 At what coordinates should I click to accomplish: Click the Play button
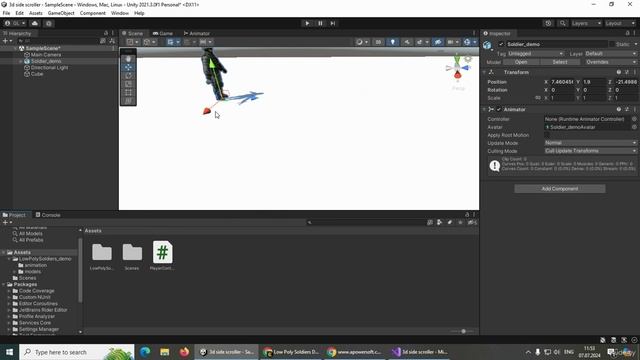307,23
